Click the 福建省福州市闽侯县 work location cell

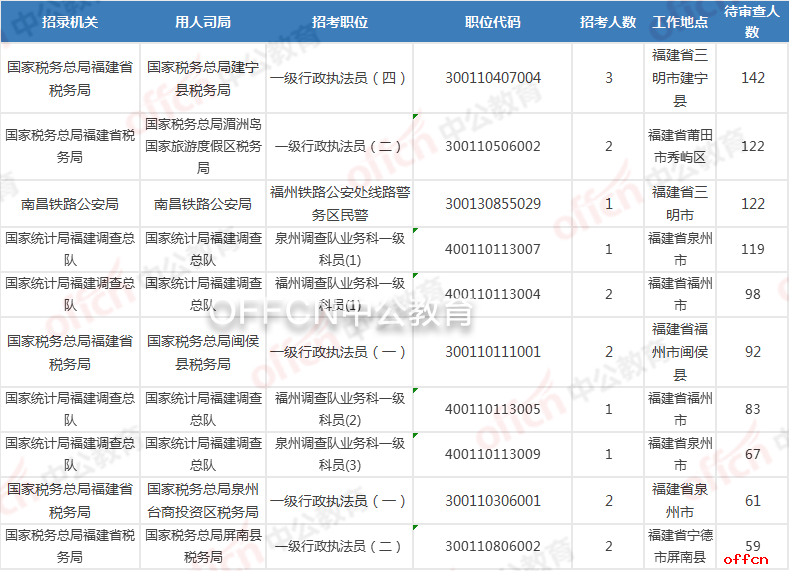(x=680, y=352)
